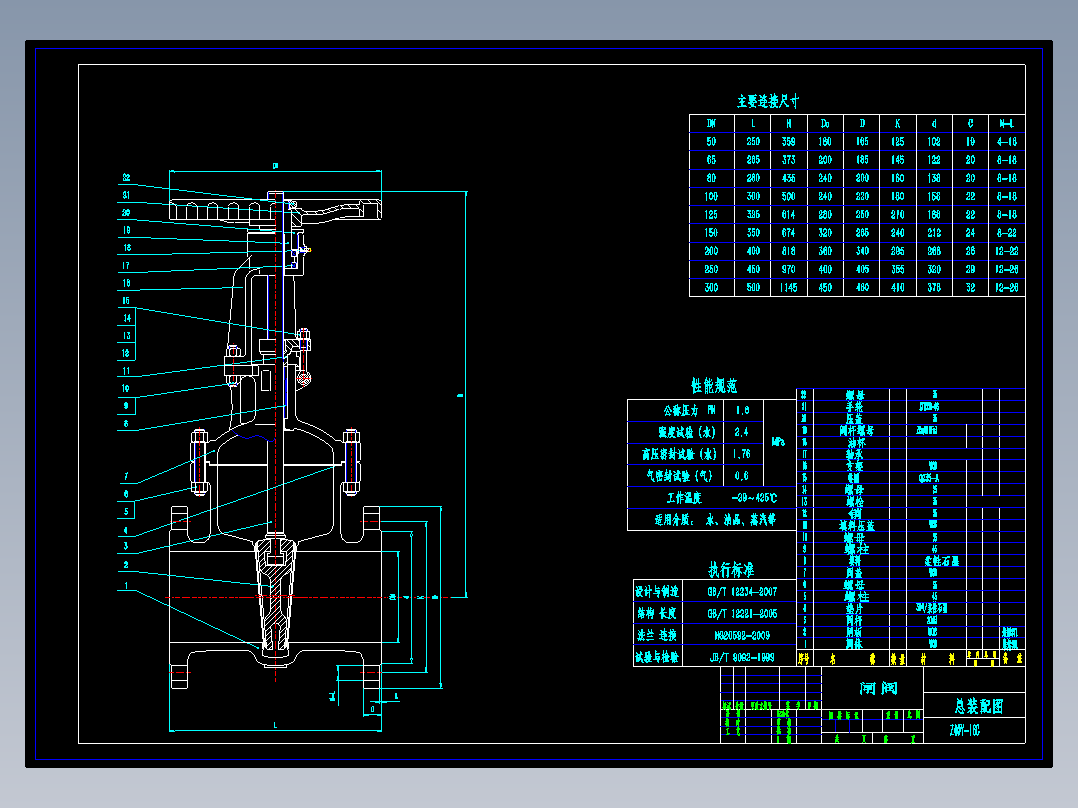This screenshot has width=1078, height=808.
Task: Click the 8-22 value in the DN 150 row
Action: [1006, 233]
